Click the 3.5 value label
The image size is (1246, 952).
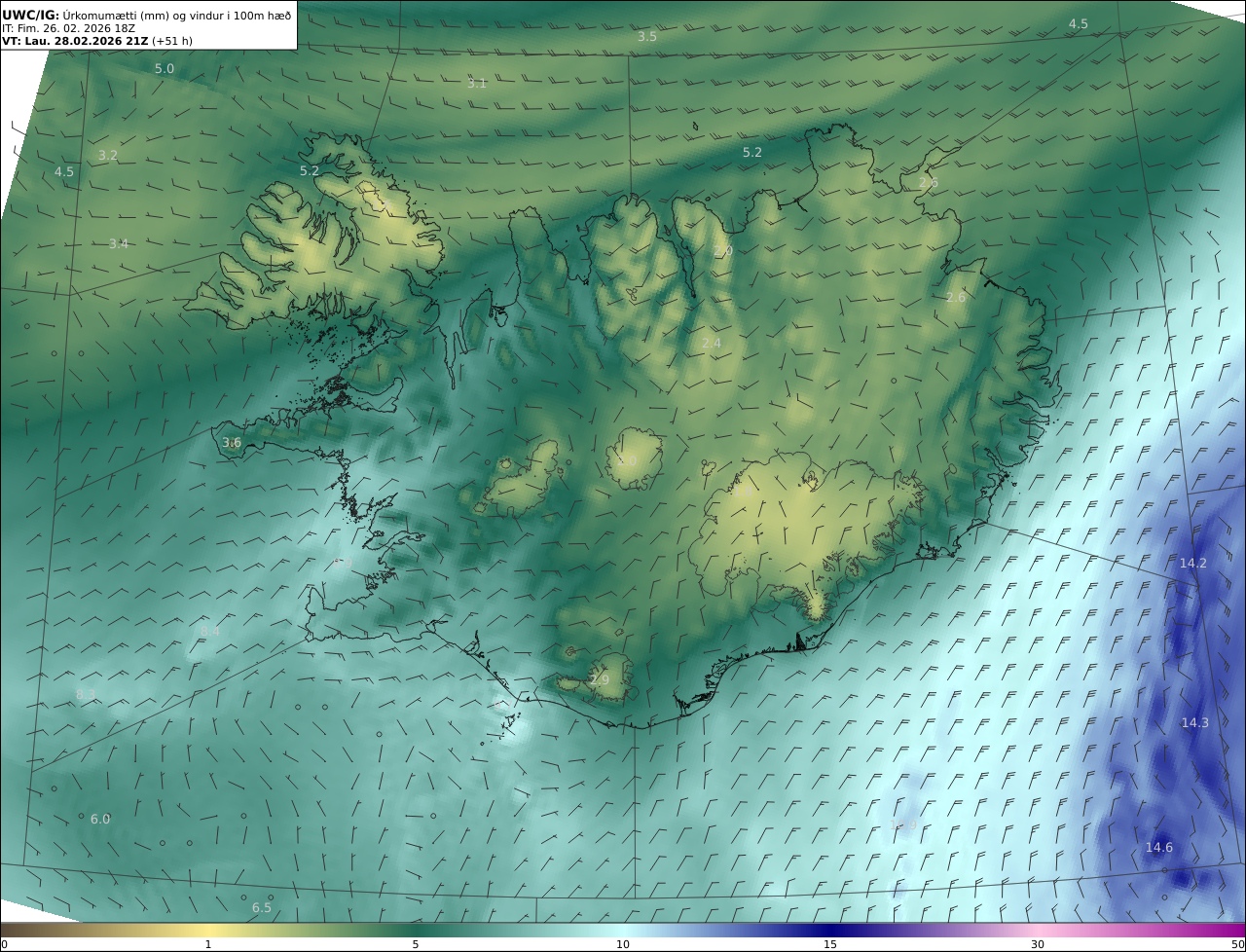(647, 36)
